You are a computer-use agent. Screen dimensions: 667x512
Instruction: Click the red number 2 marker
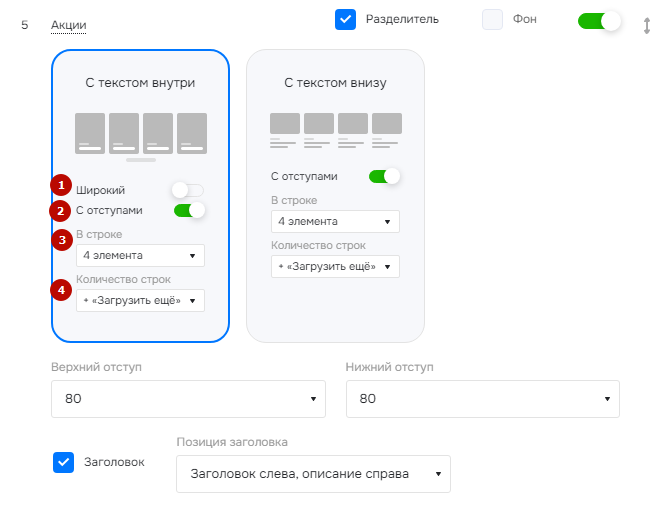60,211
